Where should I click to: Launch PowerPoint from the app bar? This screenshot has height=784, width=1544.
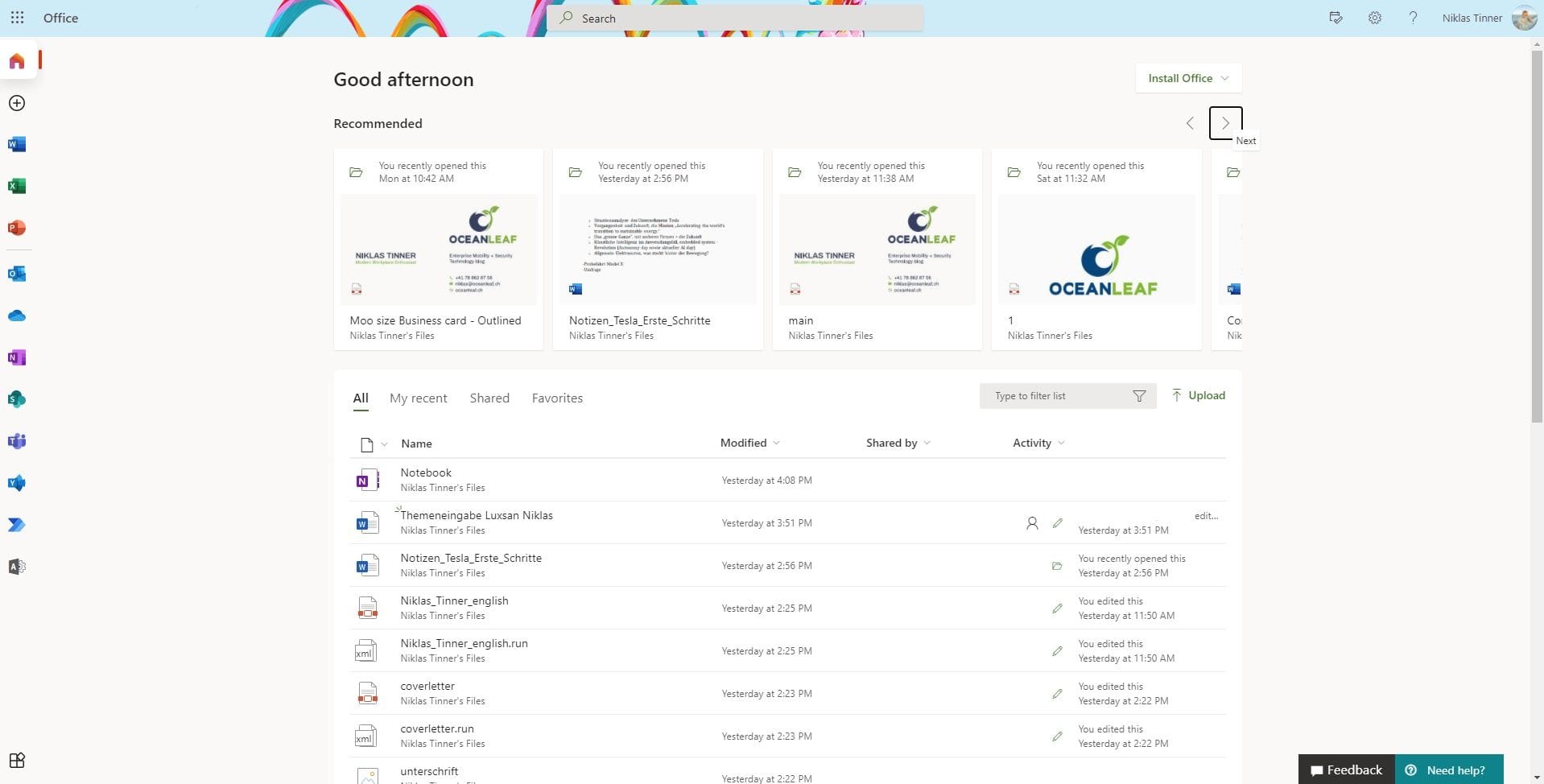[x=17, y=228]
